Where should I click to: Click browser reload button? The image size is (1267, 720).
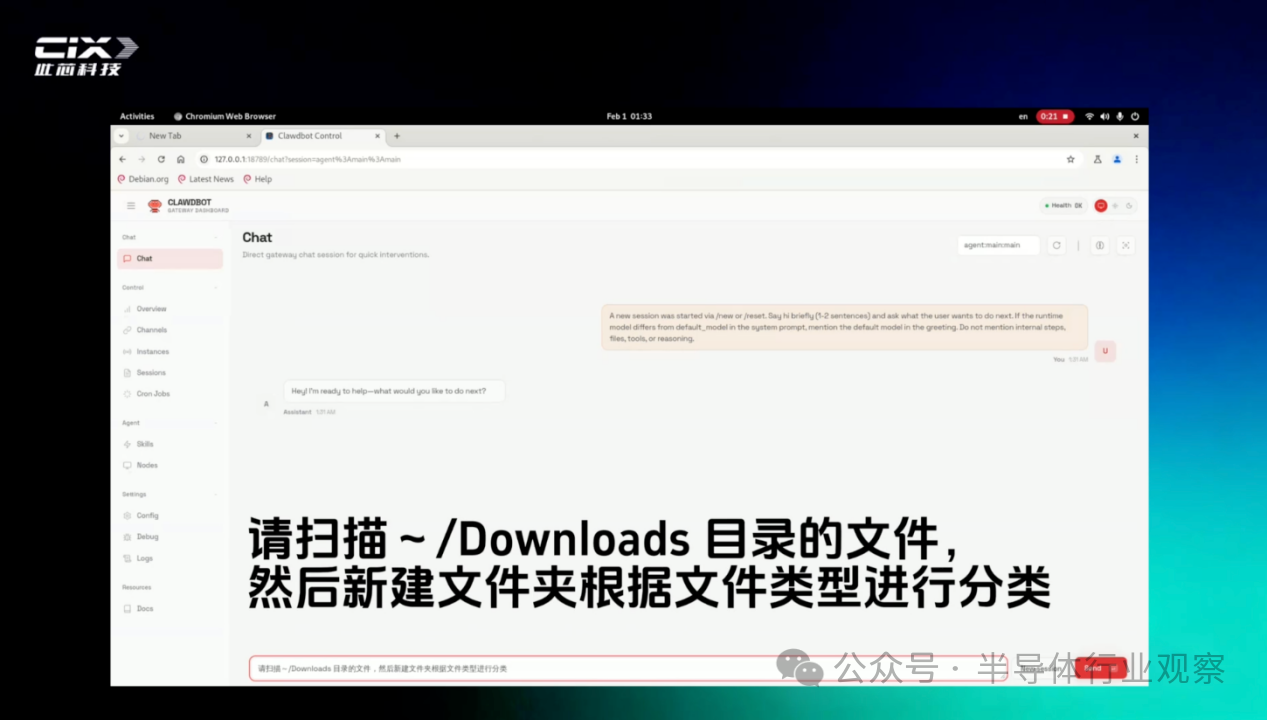coord(161,159)
